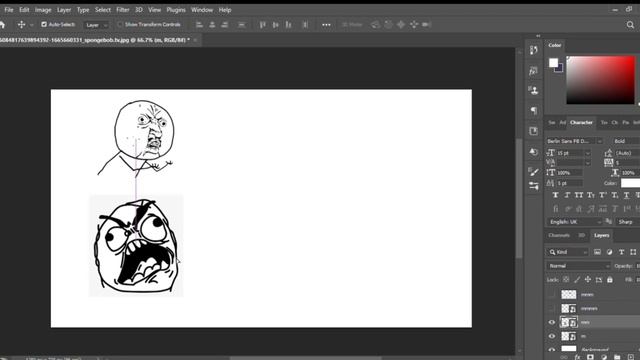The image size is (640, 360).
Task: Lock all padlock icon in Layers
Action: (610, 280)
